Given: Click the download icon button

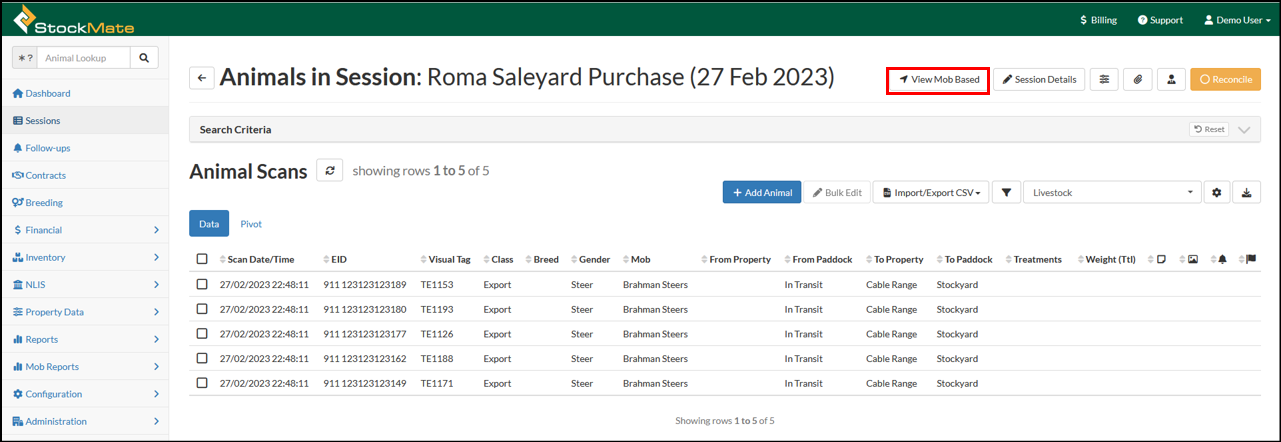Looking at the screenshot, I should point(1247,192).
